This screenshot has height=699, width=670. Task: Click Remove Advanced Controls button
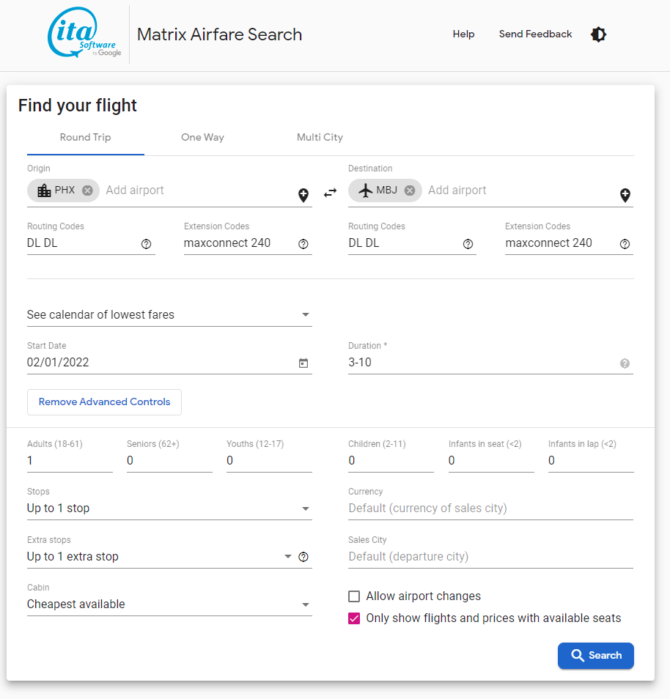tap(104, 402)
